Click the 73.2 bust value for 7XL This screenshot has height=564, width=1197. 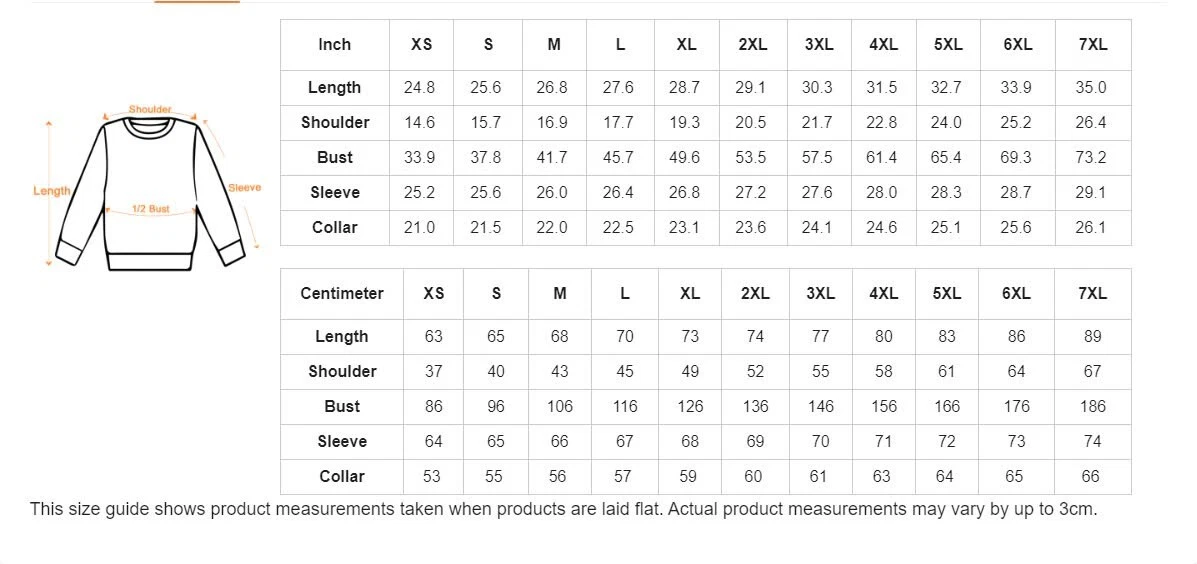coord(1091,157)
